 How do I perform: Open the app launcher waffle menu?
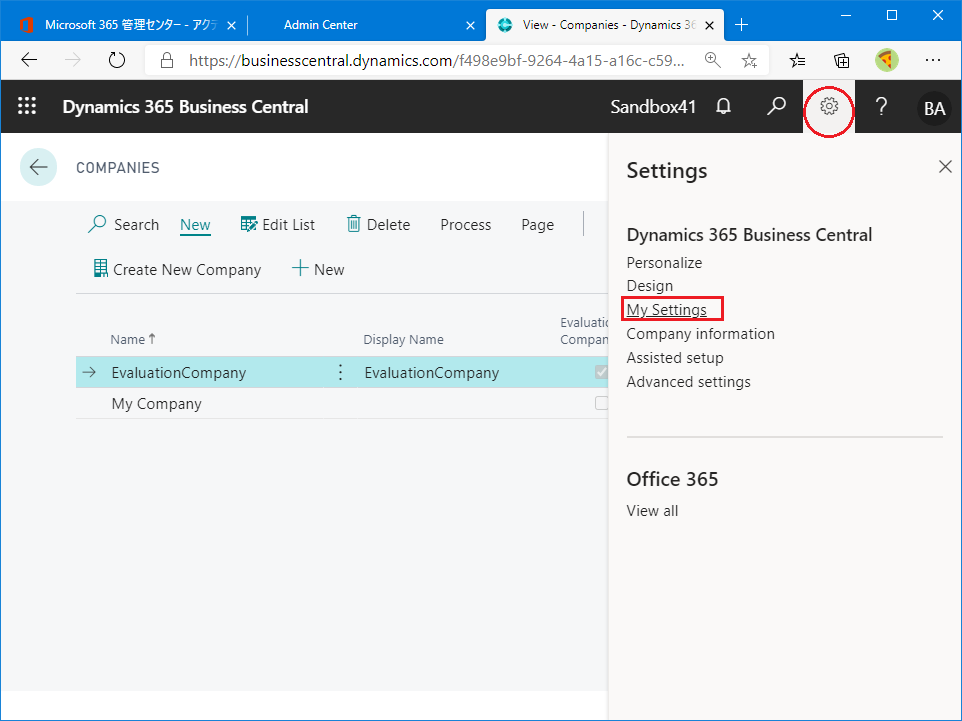[x=27, y=106]
